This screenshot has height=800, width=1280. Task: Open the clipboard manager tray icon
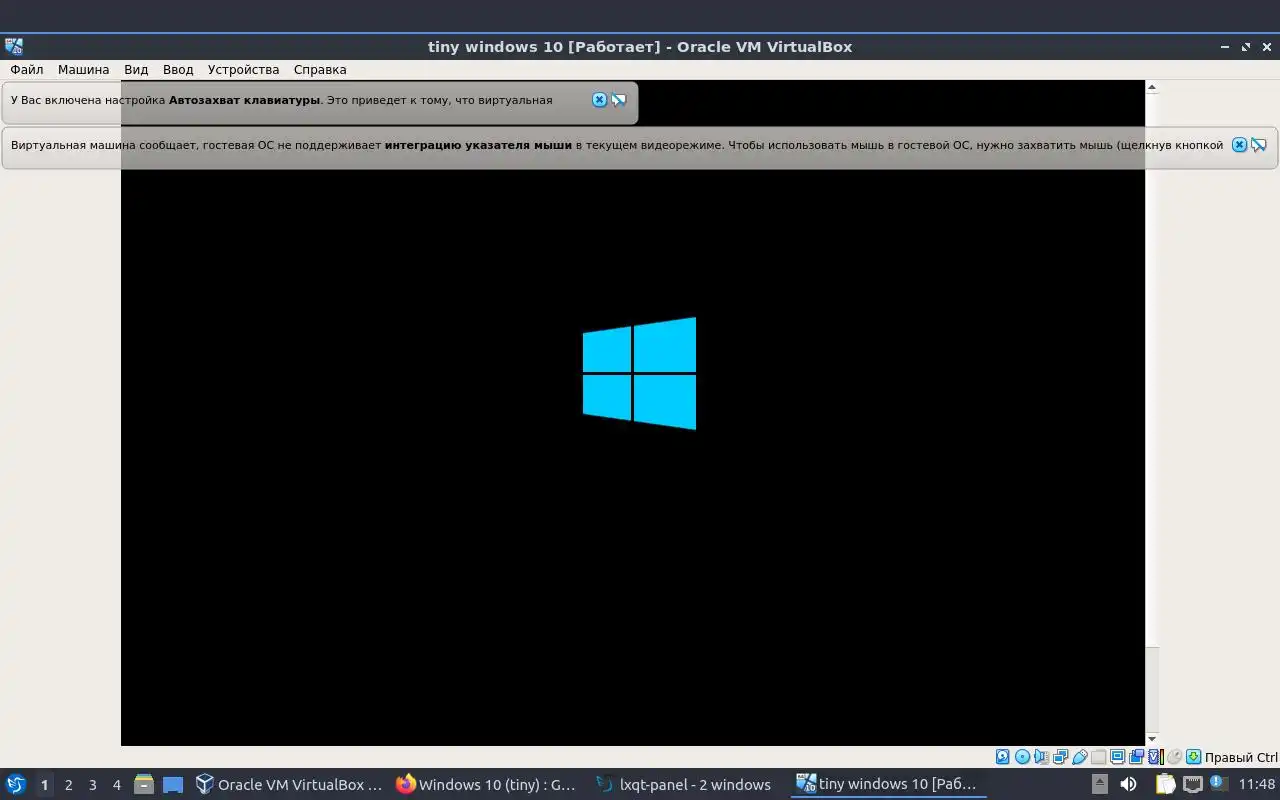tap(1166, 783)
